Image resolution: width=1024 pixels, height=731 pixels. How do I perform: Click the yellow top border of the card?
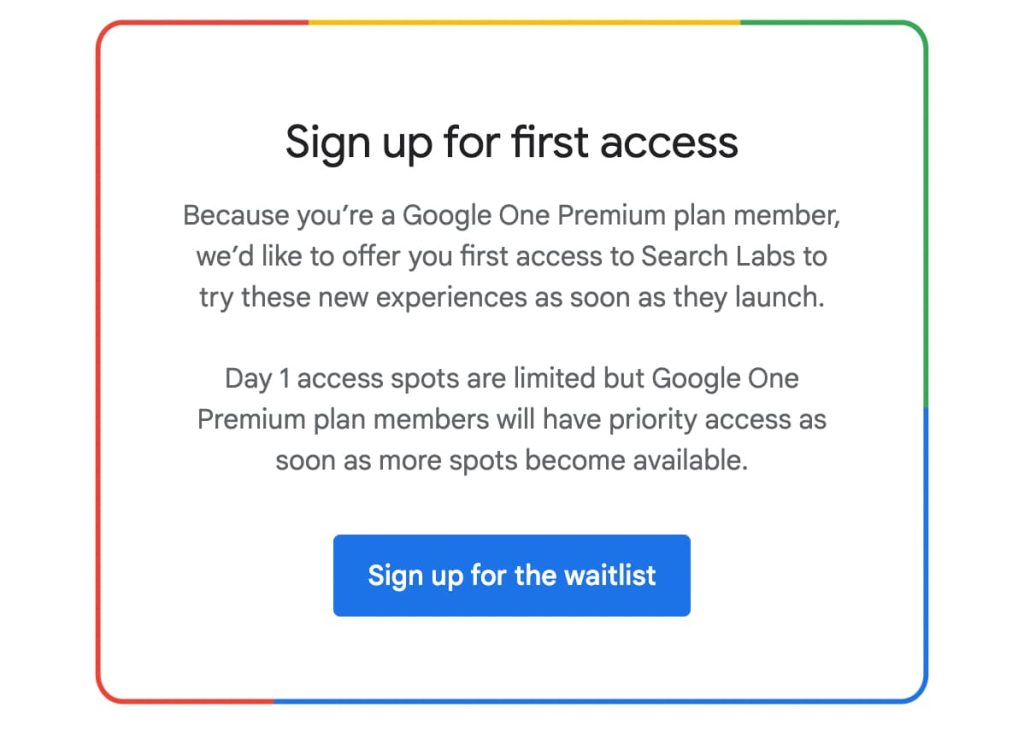pyautogui.click(x=520, y=22)
